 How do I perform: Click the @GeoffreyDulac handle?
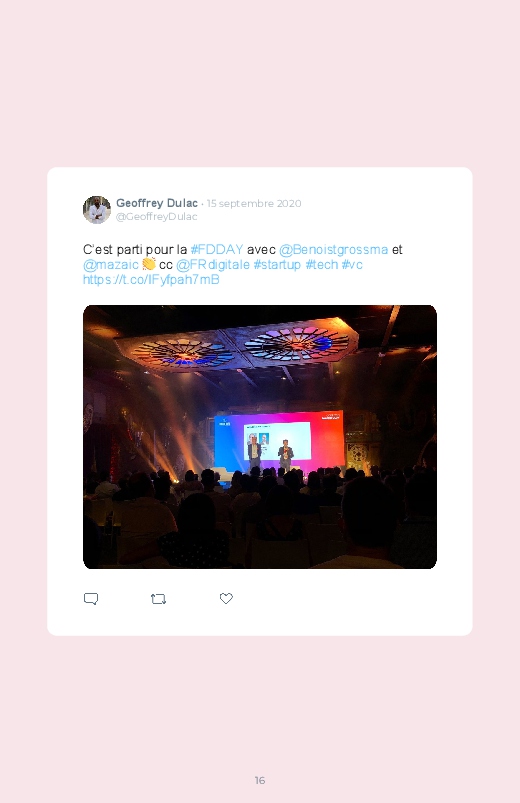point(156,216)
